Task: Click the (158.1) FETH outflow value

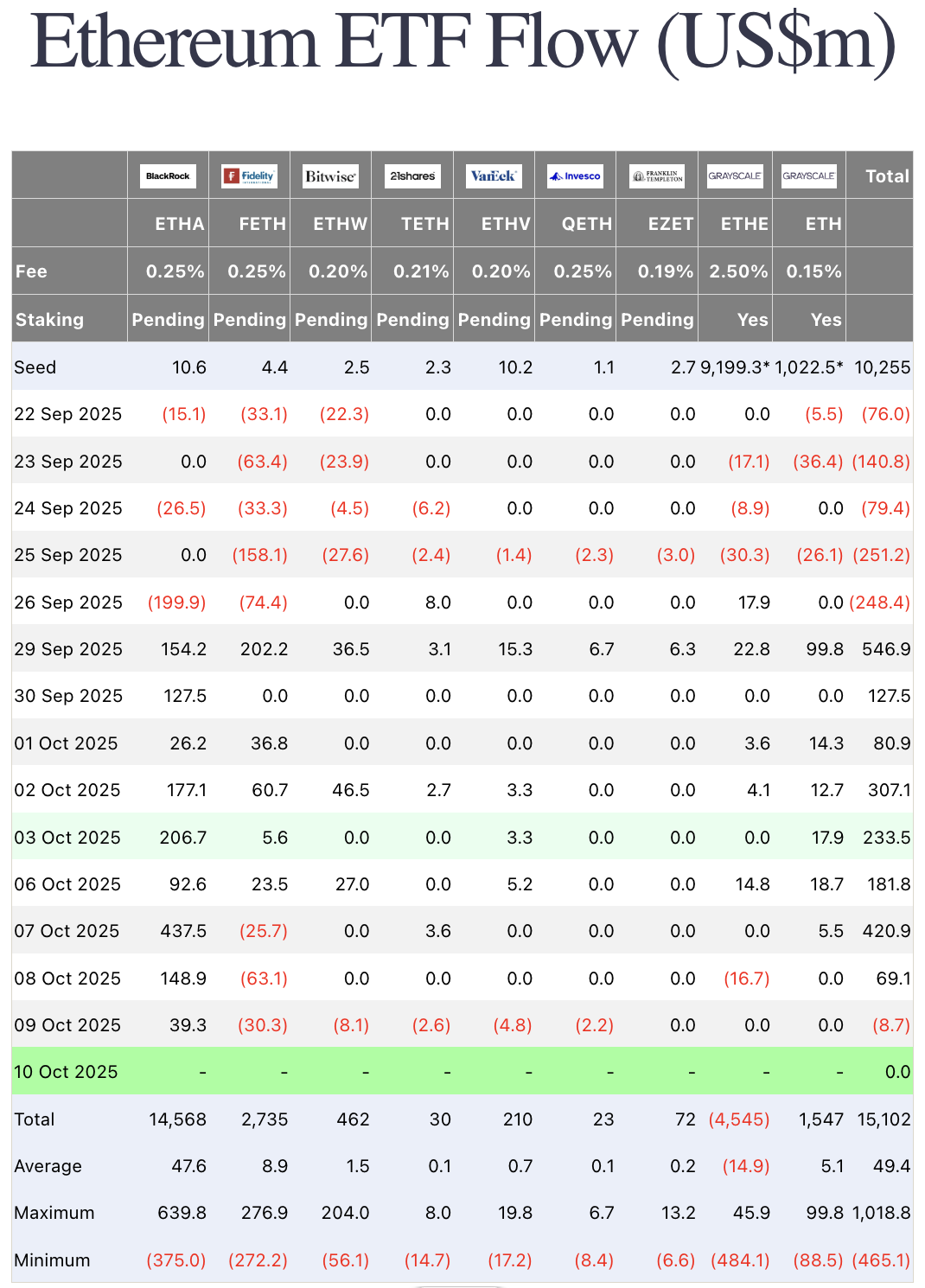Action: 259,555
